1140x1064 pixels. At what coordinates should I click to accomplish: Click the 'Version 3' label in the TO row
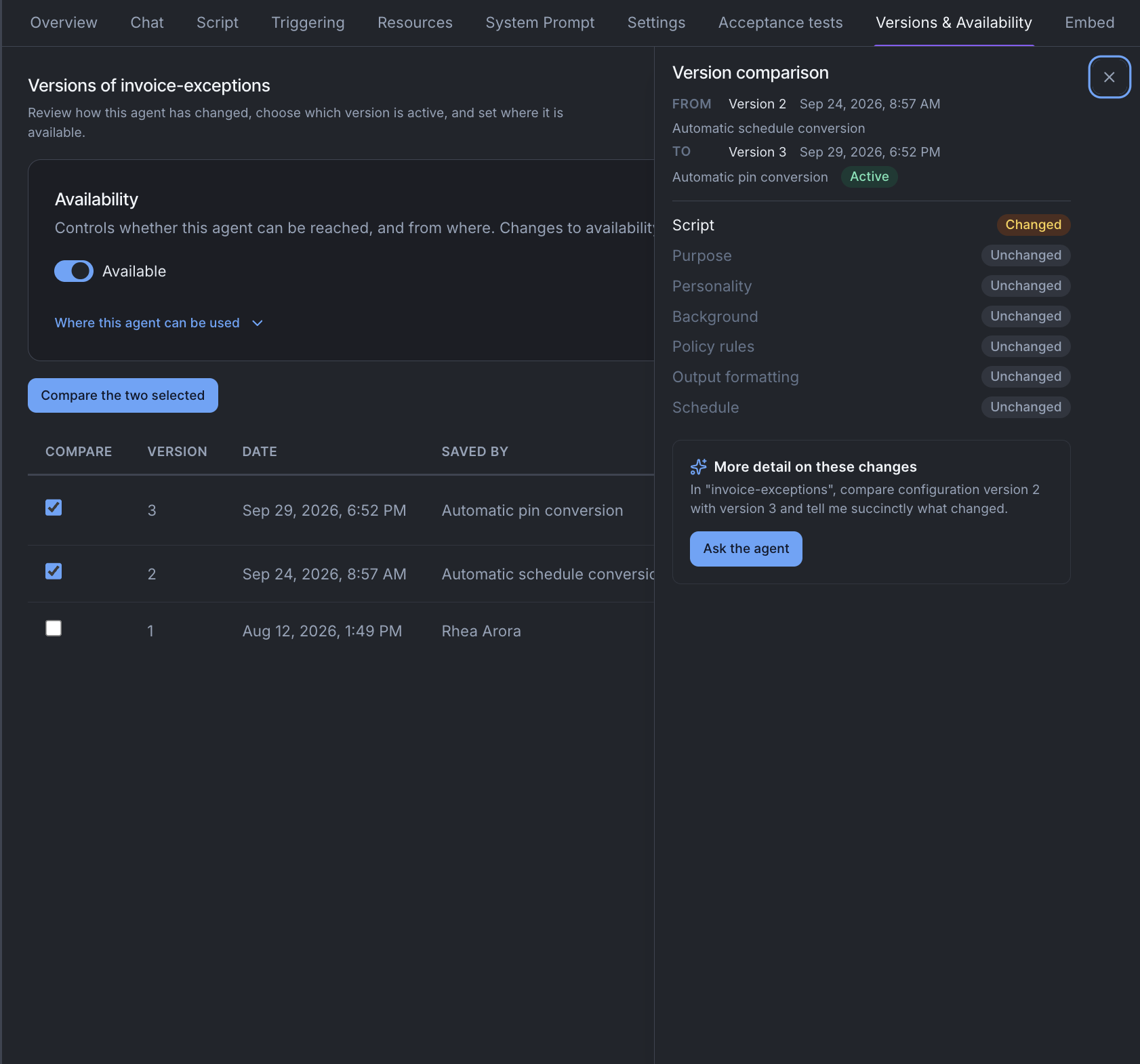(757, 152)
